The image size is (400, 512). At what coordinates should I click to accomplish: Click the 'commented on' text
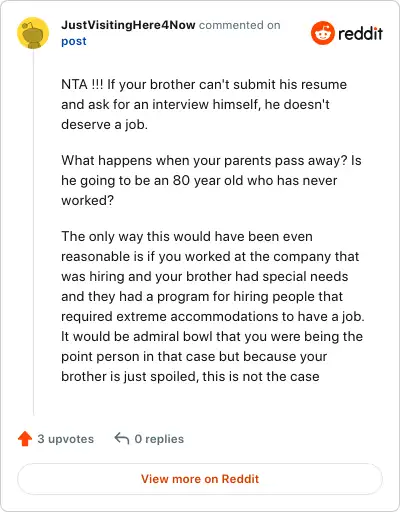(x=240, y=25)
